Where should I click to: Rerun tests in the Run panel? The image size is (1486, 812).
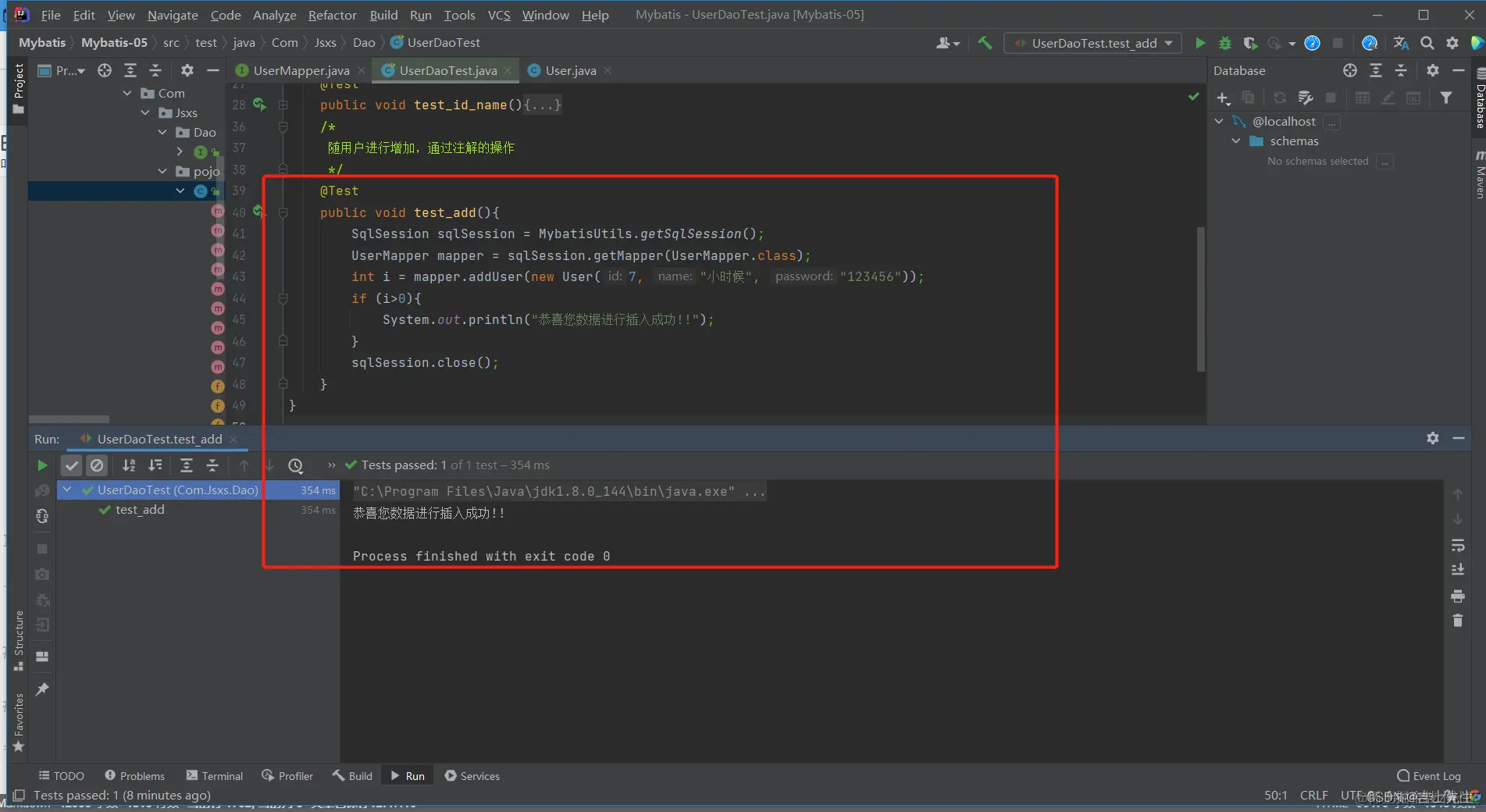(42, 465)
